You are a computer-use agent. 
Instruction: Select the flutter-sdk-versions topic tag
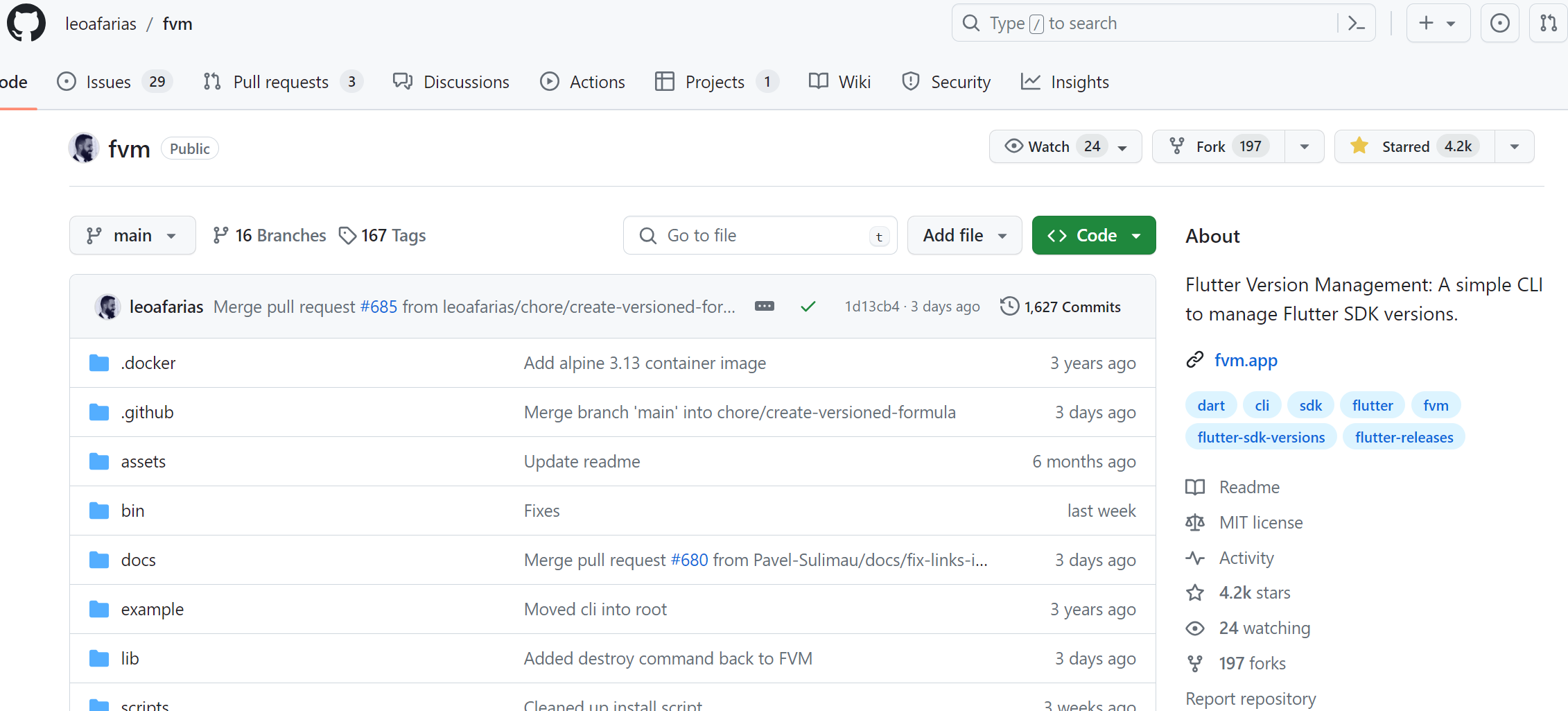[x=1261, y=437]
